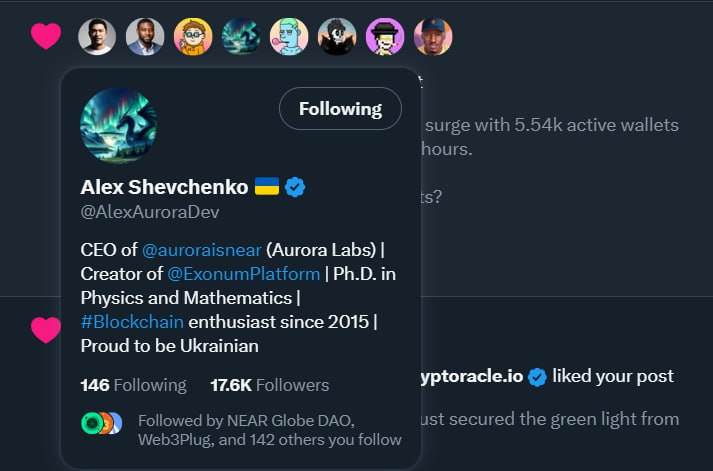The width and height of the screenshot is (713, 471).
Task: Open the orange cartoon avatar with glasses
Action: [193, 37]
